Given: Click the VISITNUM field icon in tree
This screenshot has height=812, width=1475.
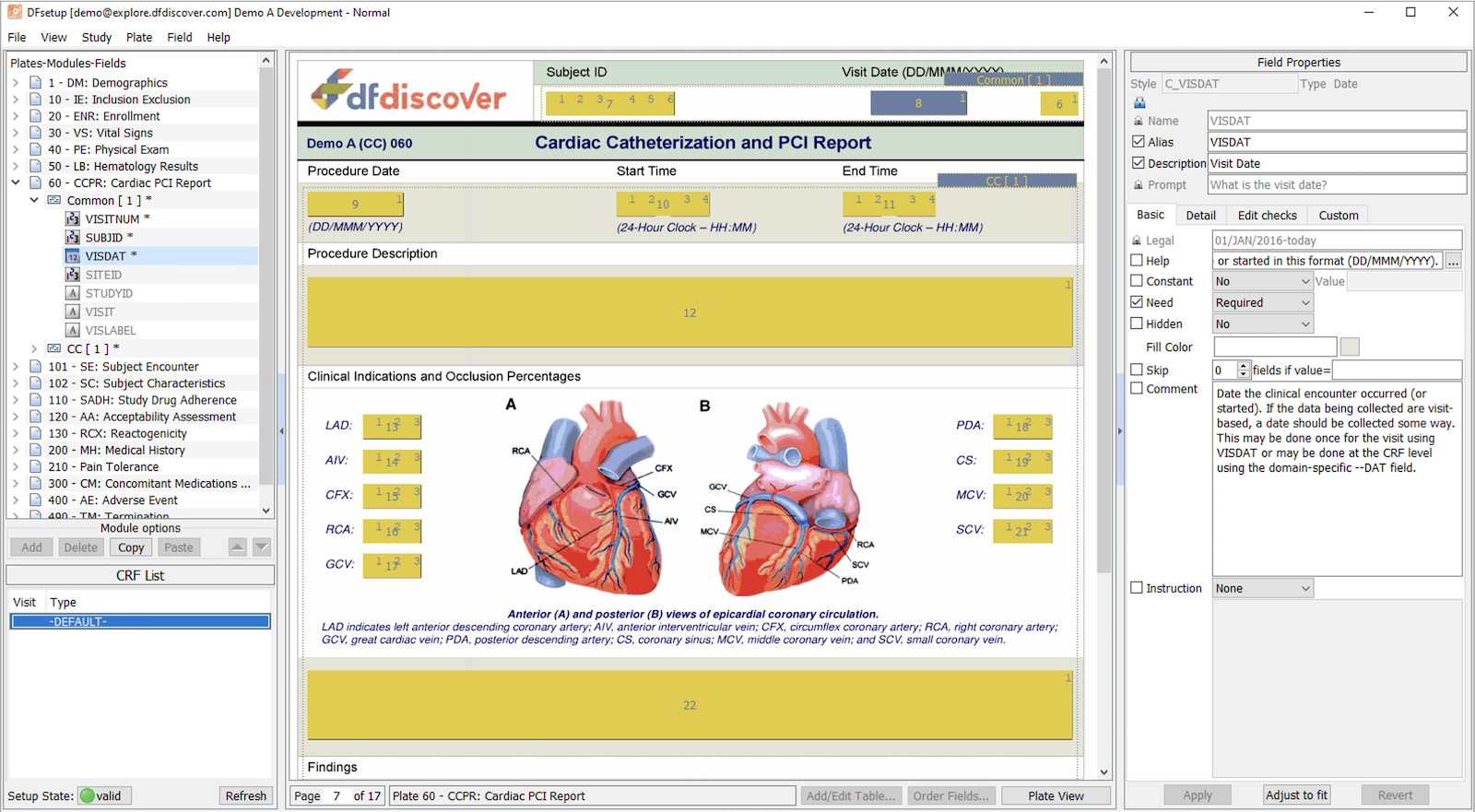Looking at the screenshot, I should pyautogui.click(x=73, y=218).
